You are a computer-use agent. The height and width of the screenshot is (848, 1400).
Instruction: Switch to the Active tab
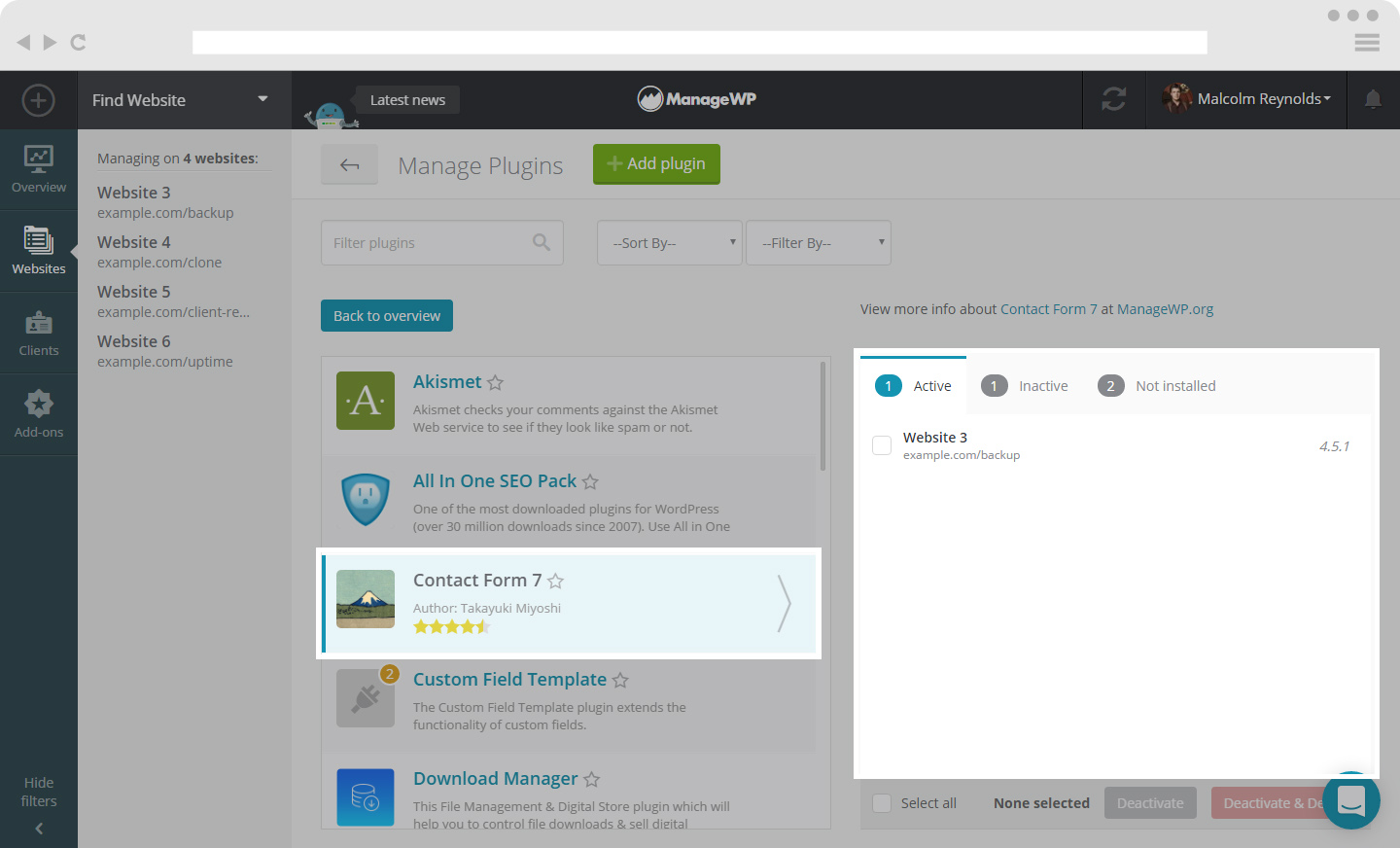[913, 386]
